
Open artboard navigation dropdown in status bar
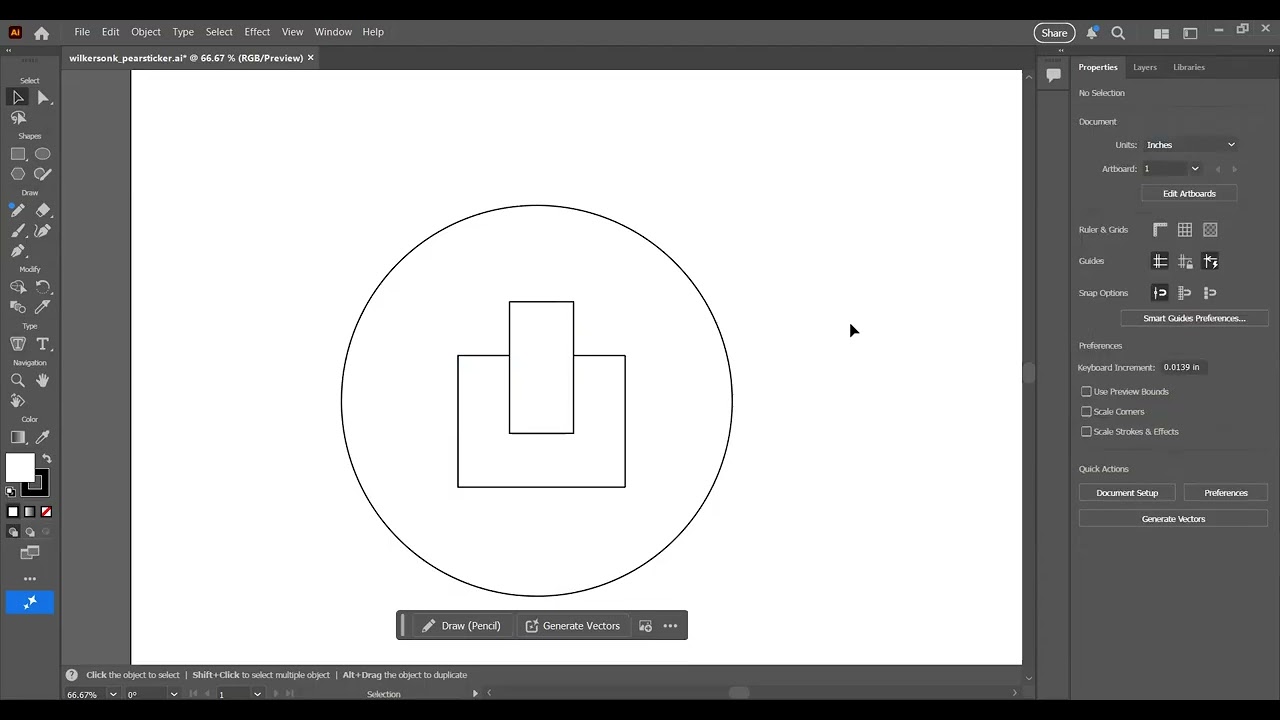point(257,694)
